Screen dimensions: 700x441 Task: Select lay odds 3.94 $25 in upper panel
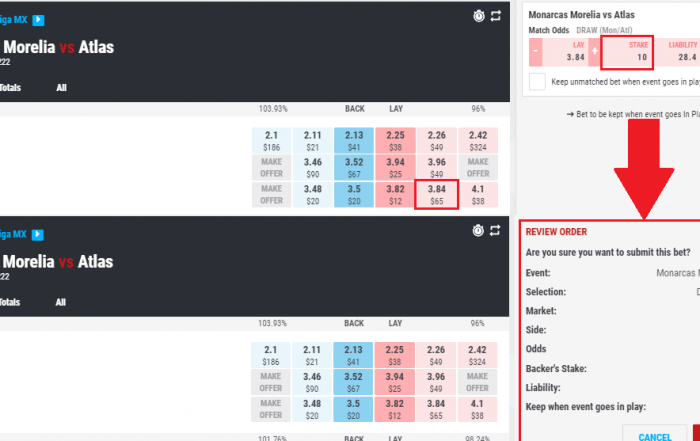(x=395, y=167)
